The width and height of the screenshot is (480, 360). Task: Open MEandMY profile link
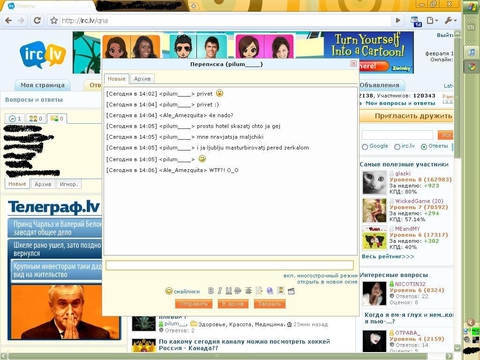[407, 229]
